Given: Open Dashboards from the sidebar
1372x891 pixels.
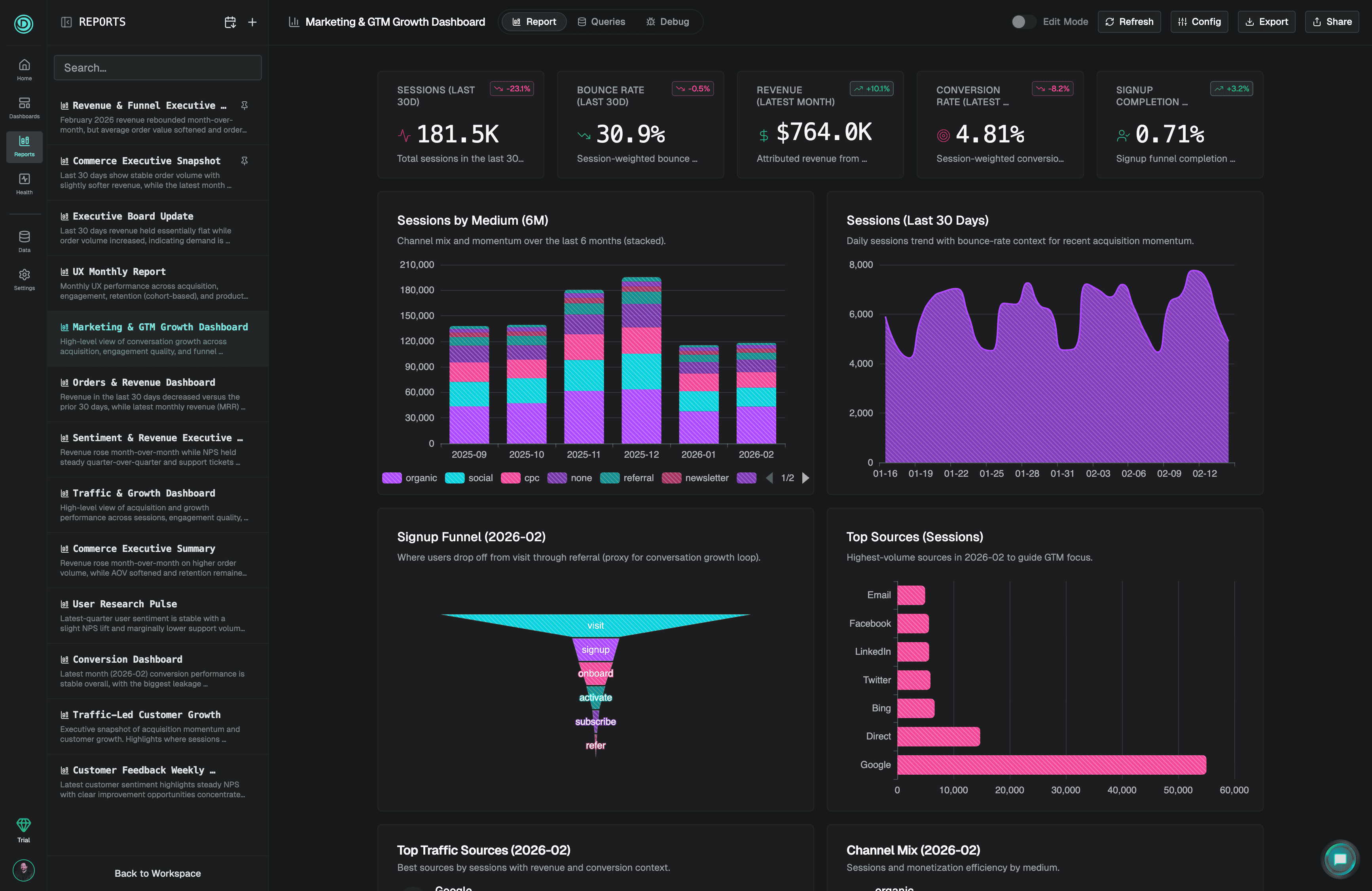Looking at the screenshot, I should tap(24, 107).
